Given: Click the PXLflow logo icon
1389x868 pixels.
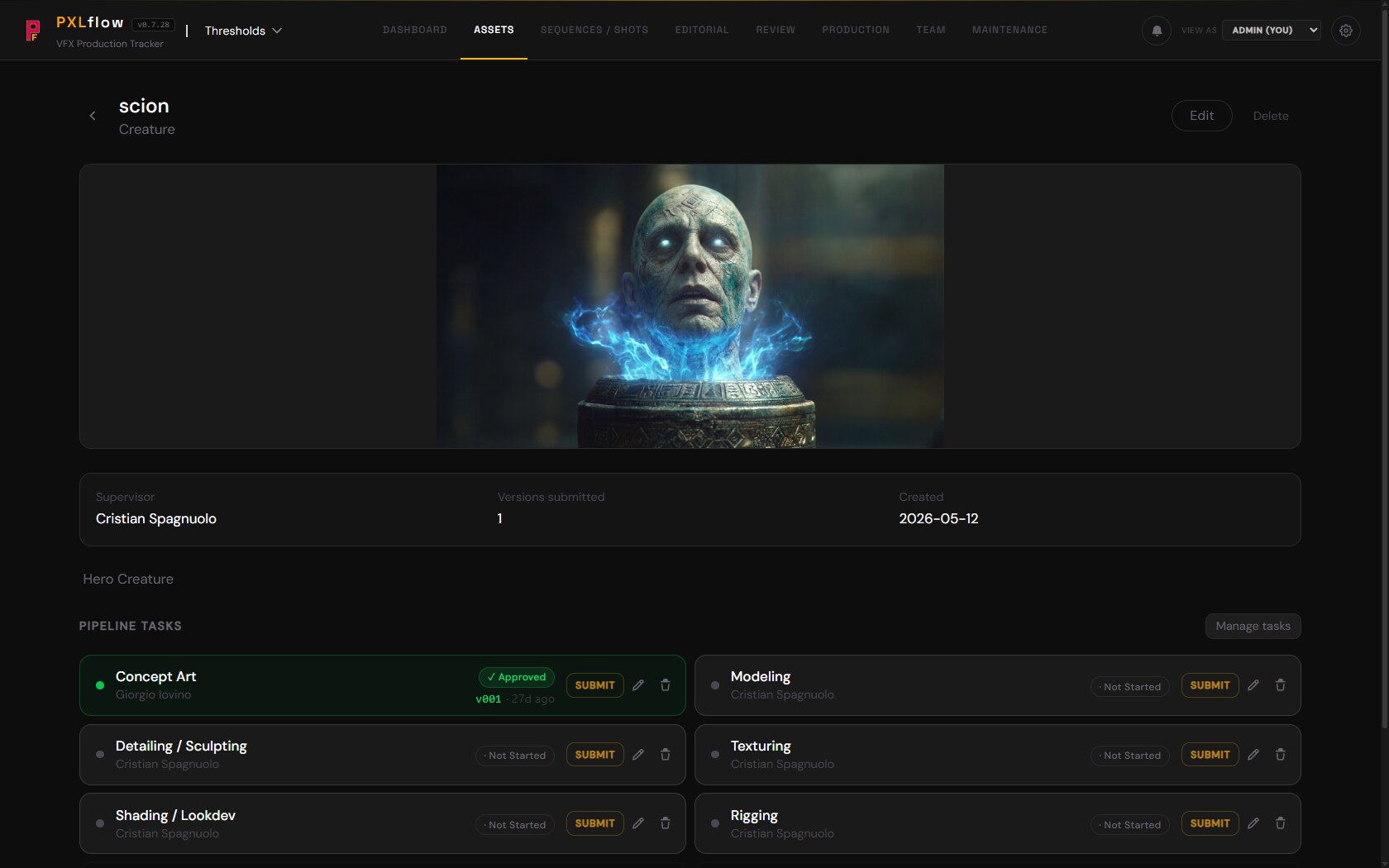Looking at the screenshot, I should pyautogui.click(x=32, y=31).
